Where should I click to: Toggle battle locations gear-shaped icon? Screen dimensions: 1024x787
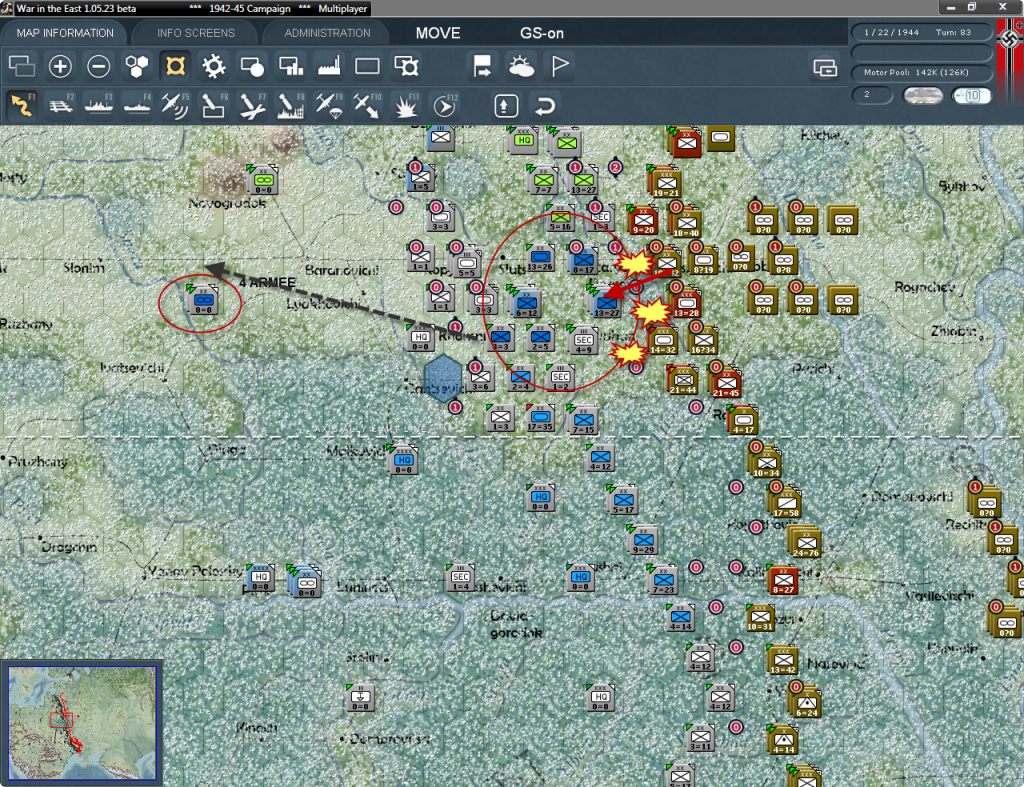click(x=214, y=66)
